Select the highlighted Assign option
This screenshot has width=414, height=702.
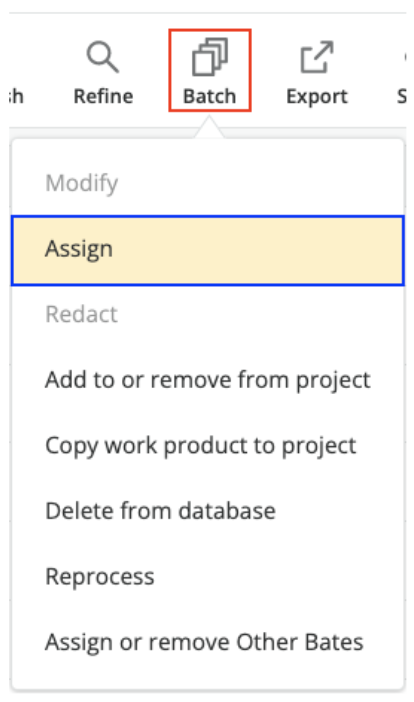(208, 250)
